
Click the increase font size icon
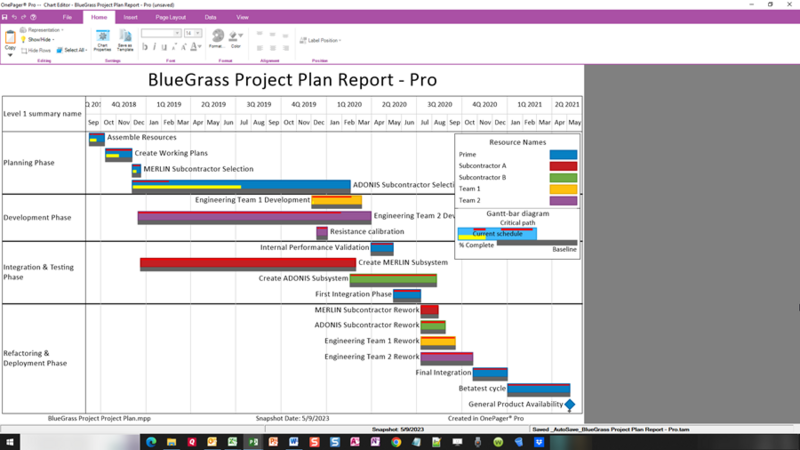point(184,47)
